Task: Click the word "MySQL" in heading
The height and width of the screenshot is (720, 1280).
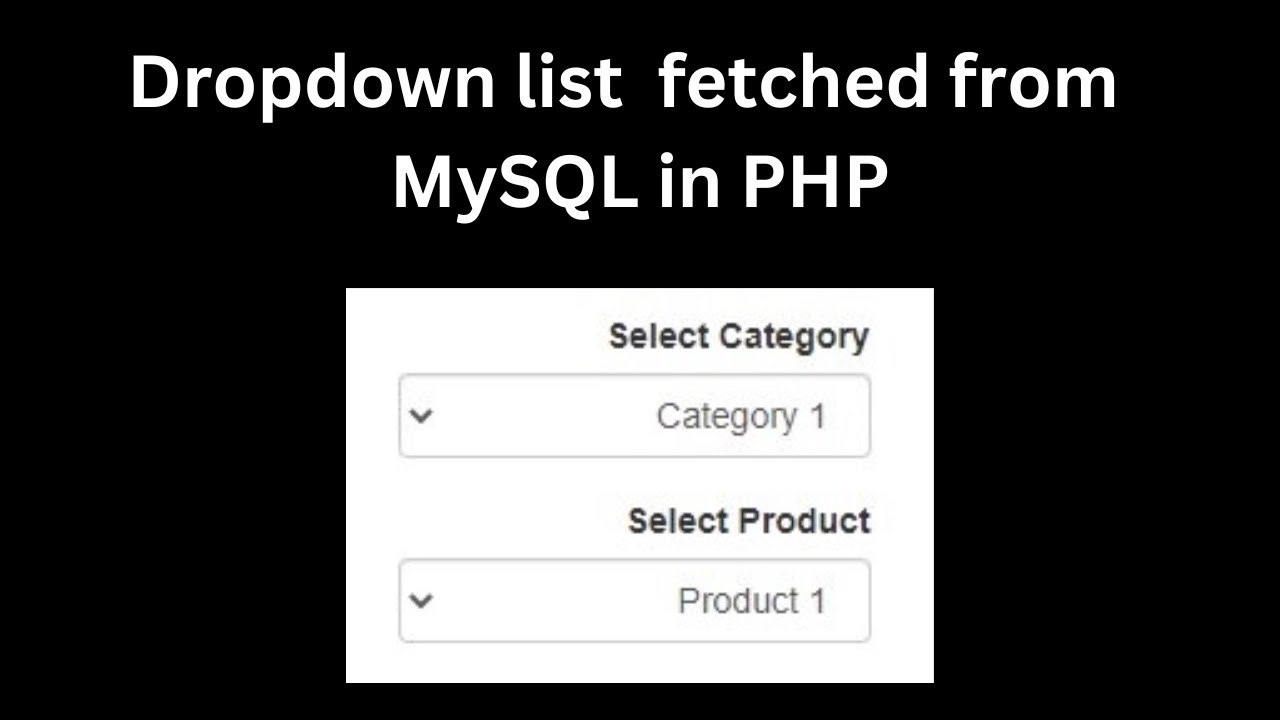Action: pos(515,184)
